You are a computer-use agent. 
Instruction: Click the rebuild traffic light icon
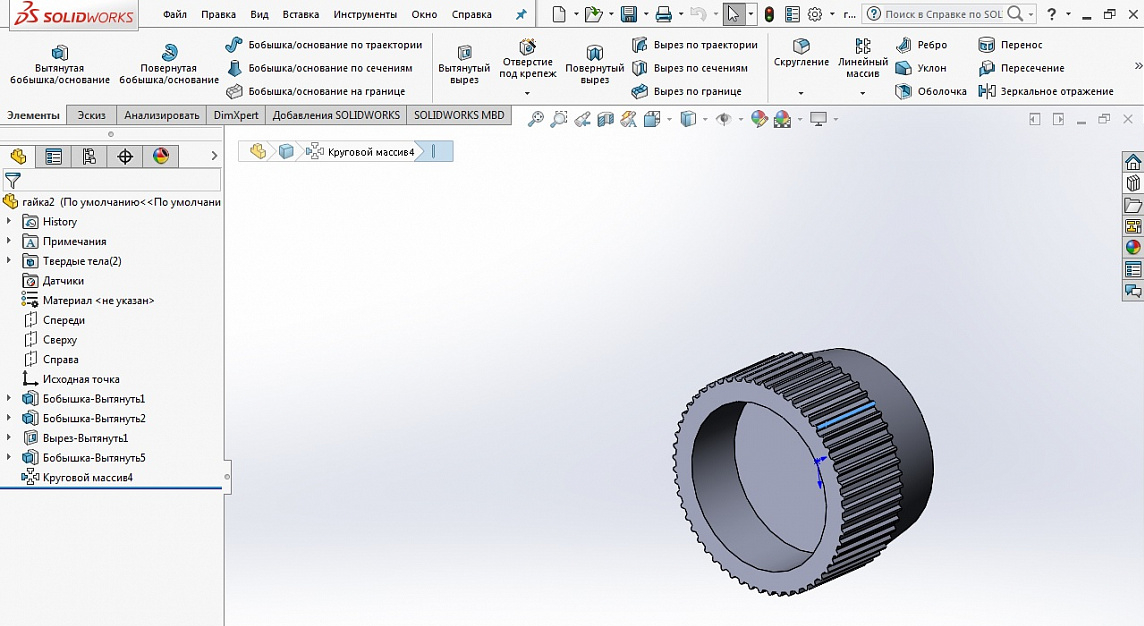(x=769, y=14)
